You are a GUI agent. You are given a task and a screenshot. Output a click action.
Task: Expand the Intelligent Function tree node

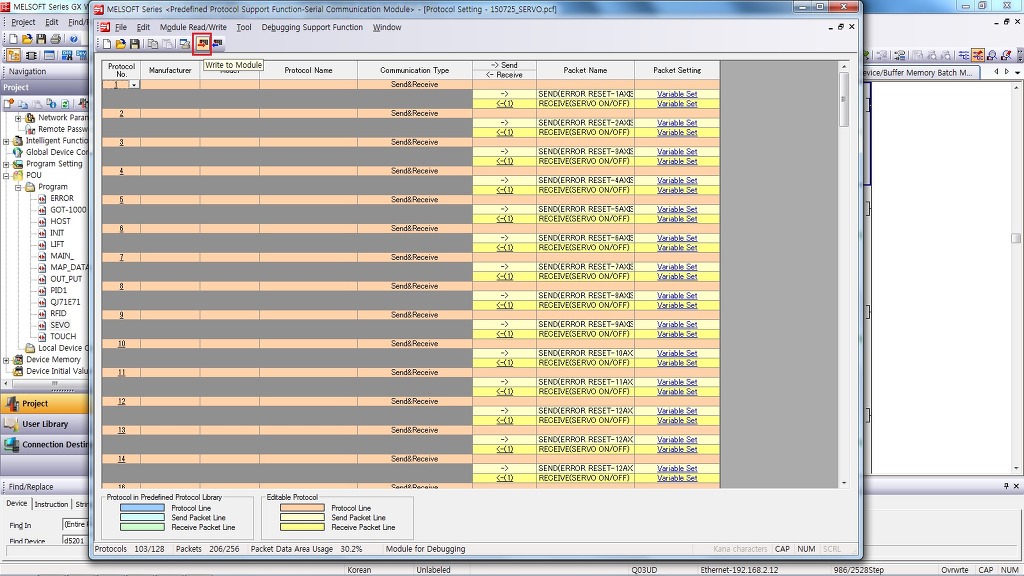[6, 141]
